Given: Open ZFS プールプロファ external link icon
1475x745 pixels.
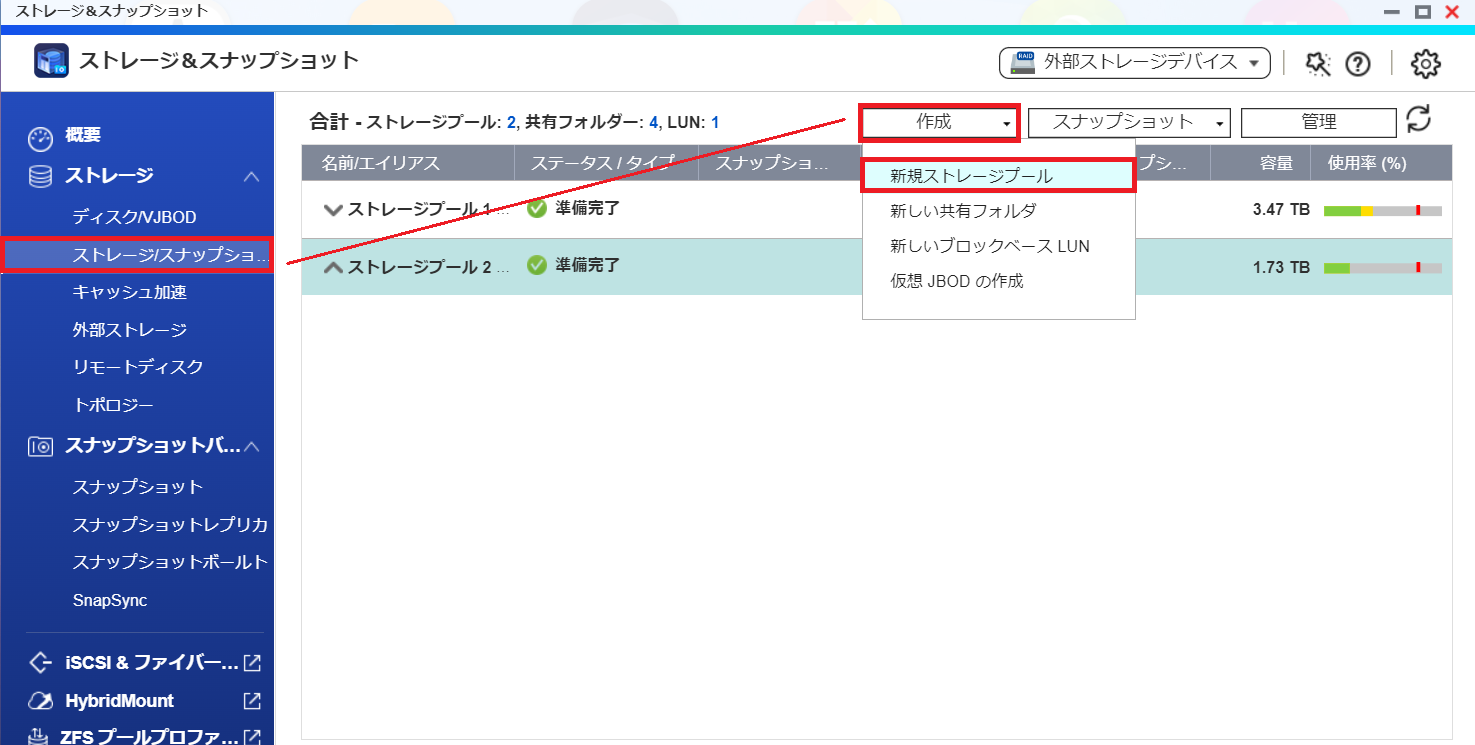Looking at the screenshot, I should click(252, 738).
